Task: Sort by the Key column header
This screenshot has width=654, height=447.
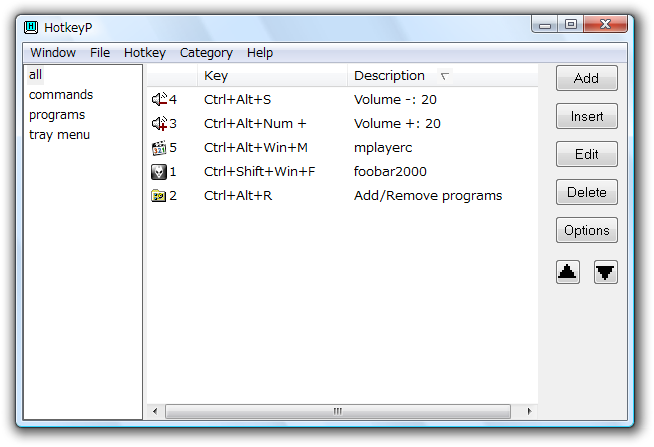Action: click(x=272, y=75)
